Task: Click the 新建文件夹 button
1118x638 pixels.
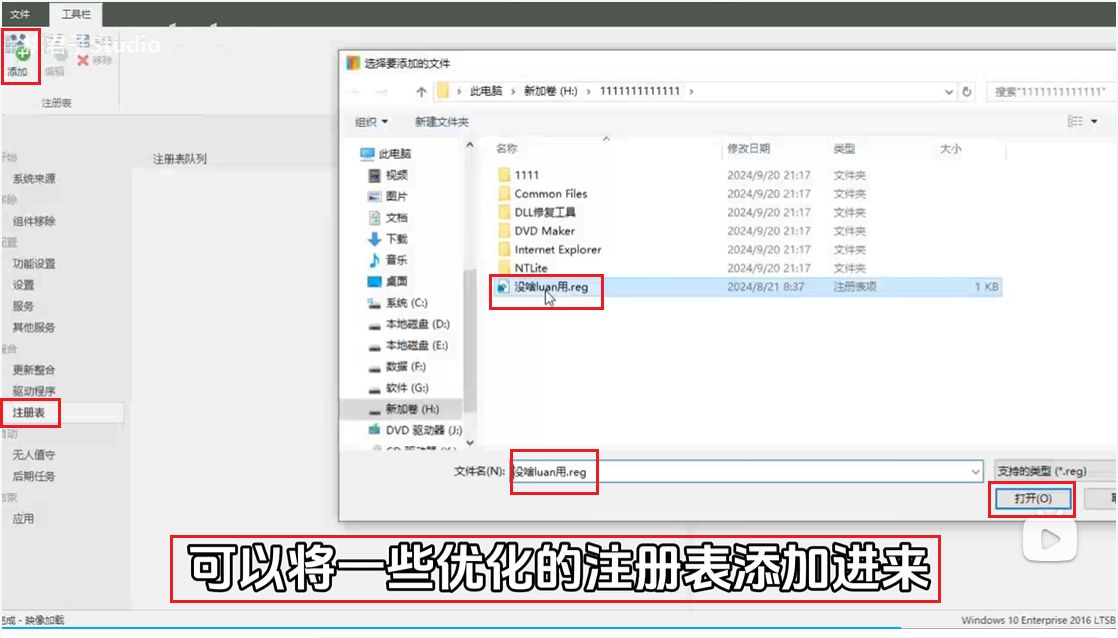Action: pyautogui.click(x=441, y=122)
